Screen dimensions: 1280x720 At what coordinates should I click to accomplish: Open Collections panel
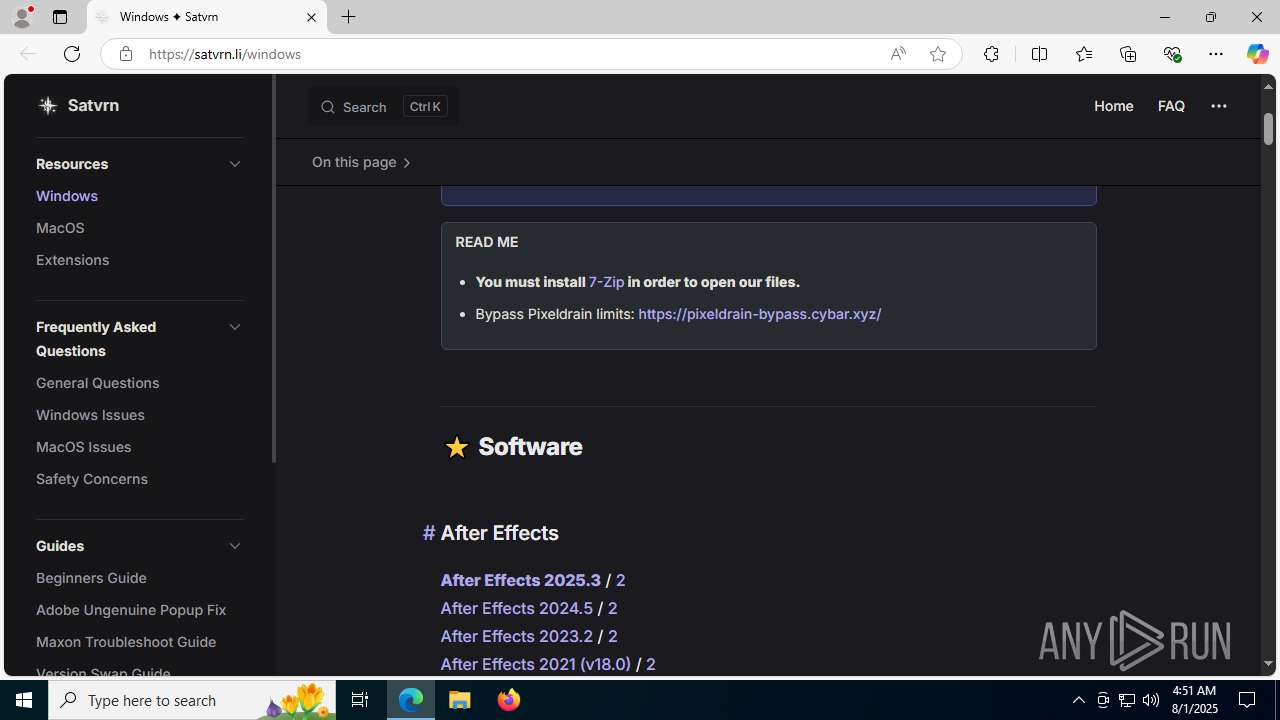(1128, 54)
